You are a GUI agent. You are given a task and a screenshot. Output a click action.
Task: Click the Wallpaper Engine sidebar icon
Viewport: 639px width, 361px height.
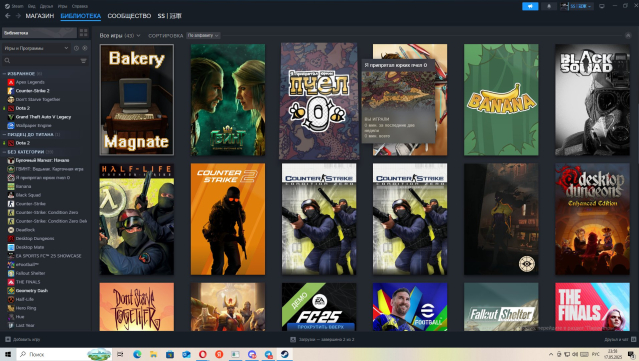click(x=11, y=125)
